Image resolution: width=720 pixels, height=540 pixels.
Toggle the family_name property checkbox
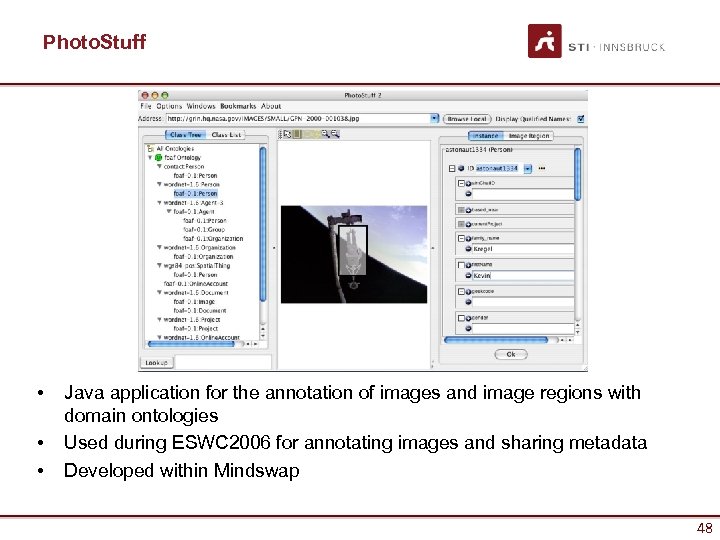point(461,238)
